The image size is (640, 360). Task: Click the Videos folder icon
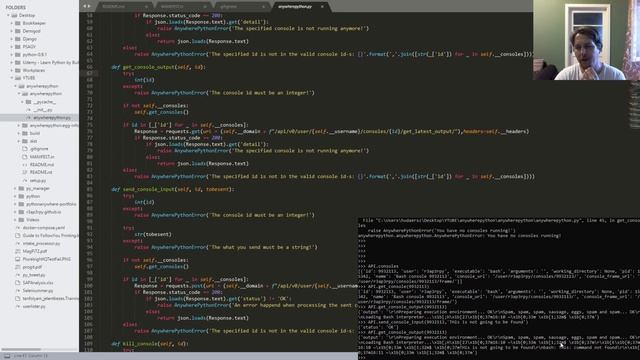coord(21,220)
